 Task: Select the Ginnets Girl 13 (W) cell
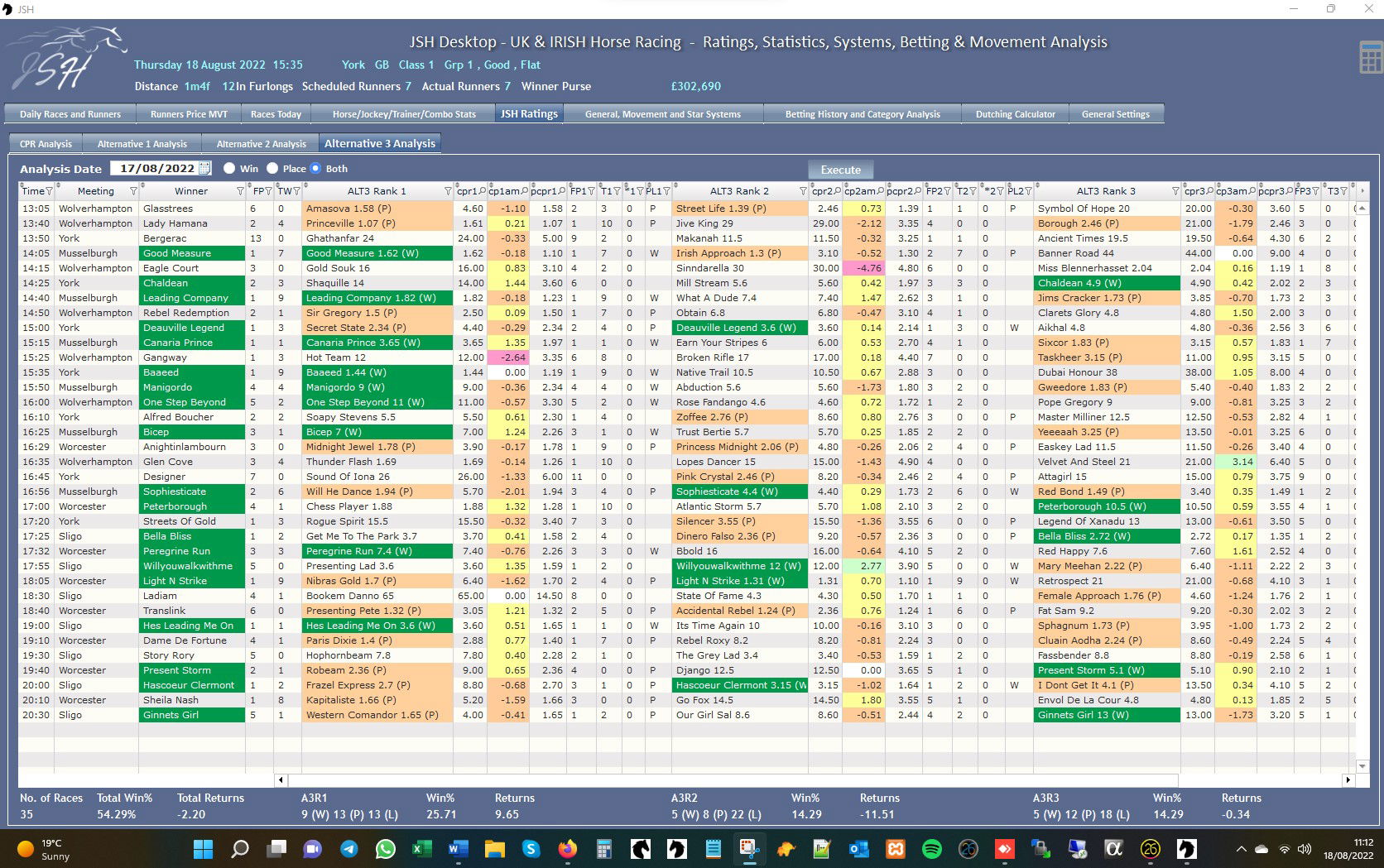pos(1107,715)
